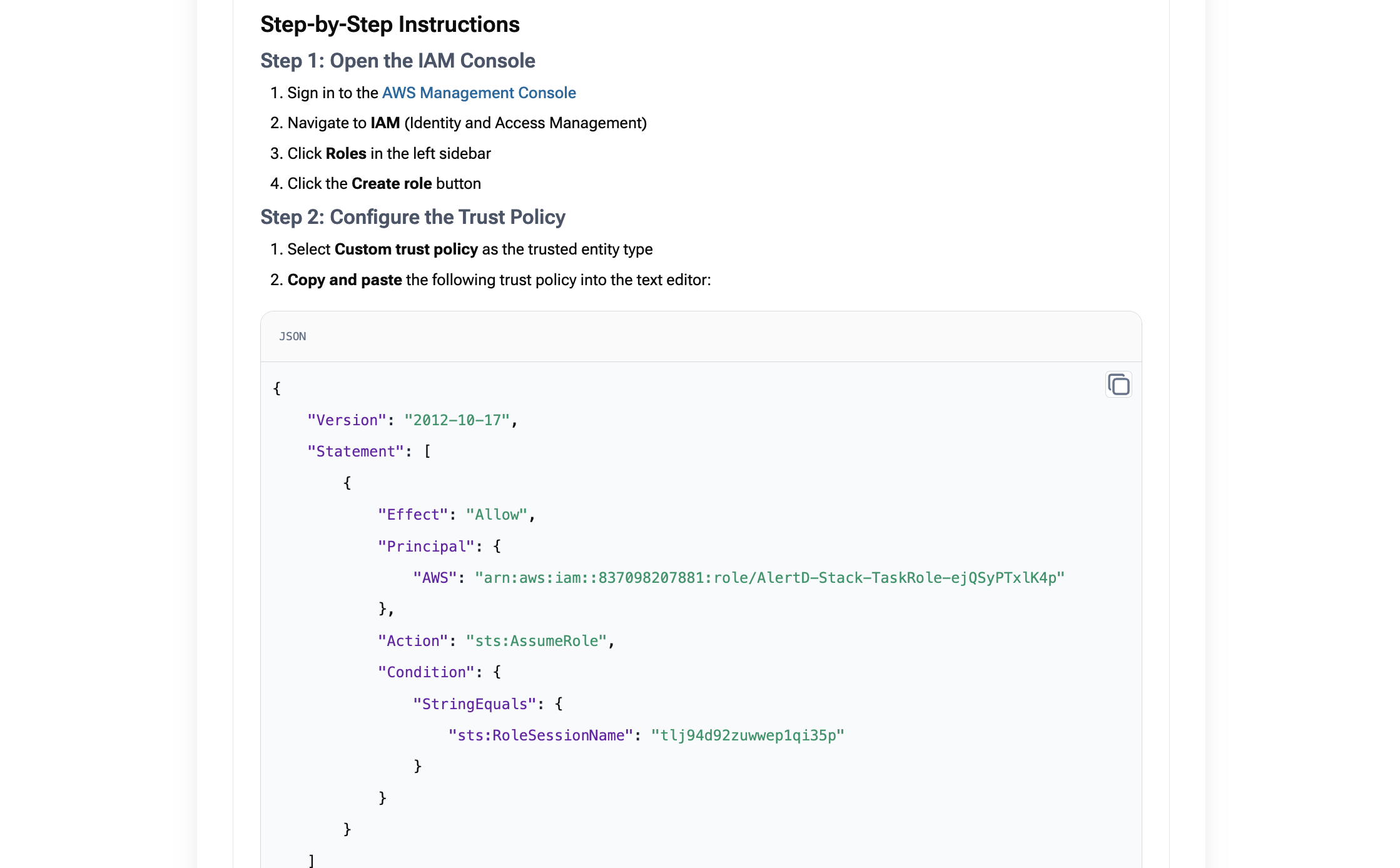The height and width of the screenshot is (868, 1400).
Task: Click the "Step 2: Configure the Trust Policy" heading
Action: pos(413,216)
